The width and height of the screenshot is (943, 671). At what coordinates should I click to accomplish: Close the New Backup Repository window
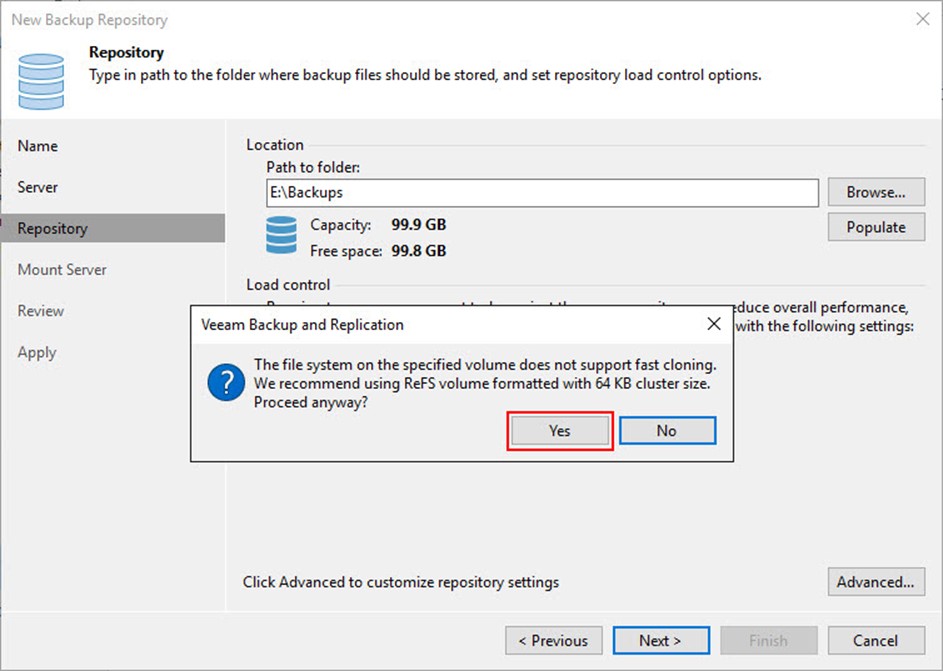920,19
